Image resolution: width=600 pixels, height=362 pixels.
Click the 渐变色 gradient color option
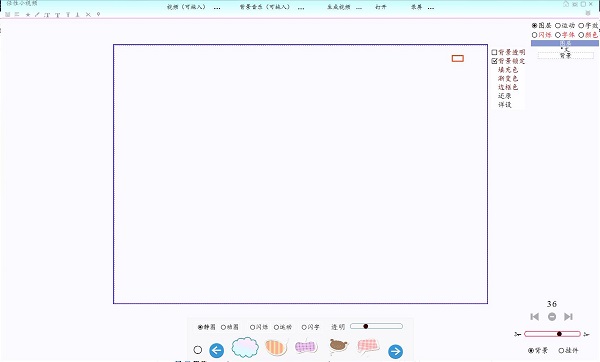click(508, 78)
